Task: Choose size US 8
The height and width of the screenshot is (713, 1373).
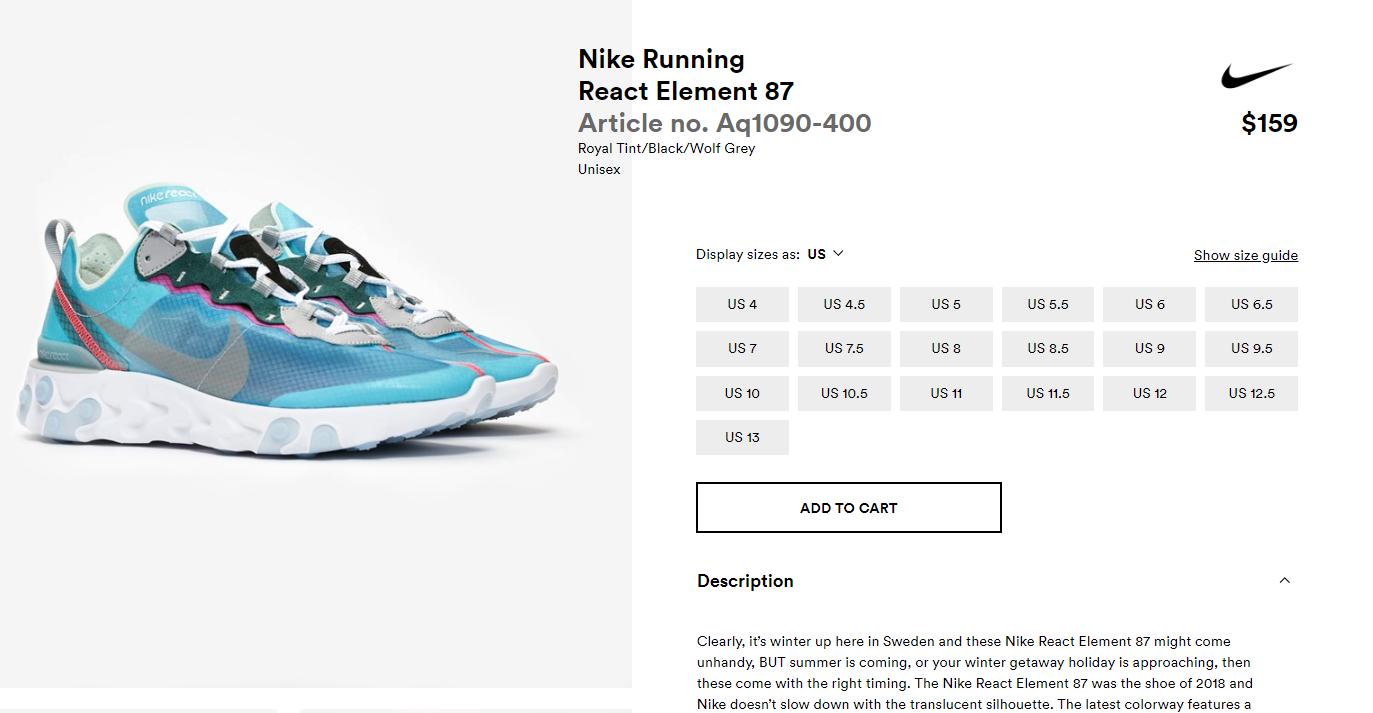Action: tap(946, 348)
